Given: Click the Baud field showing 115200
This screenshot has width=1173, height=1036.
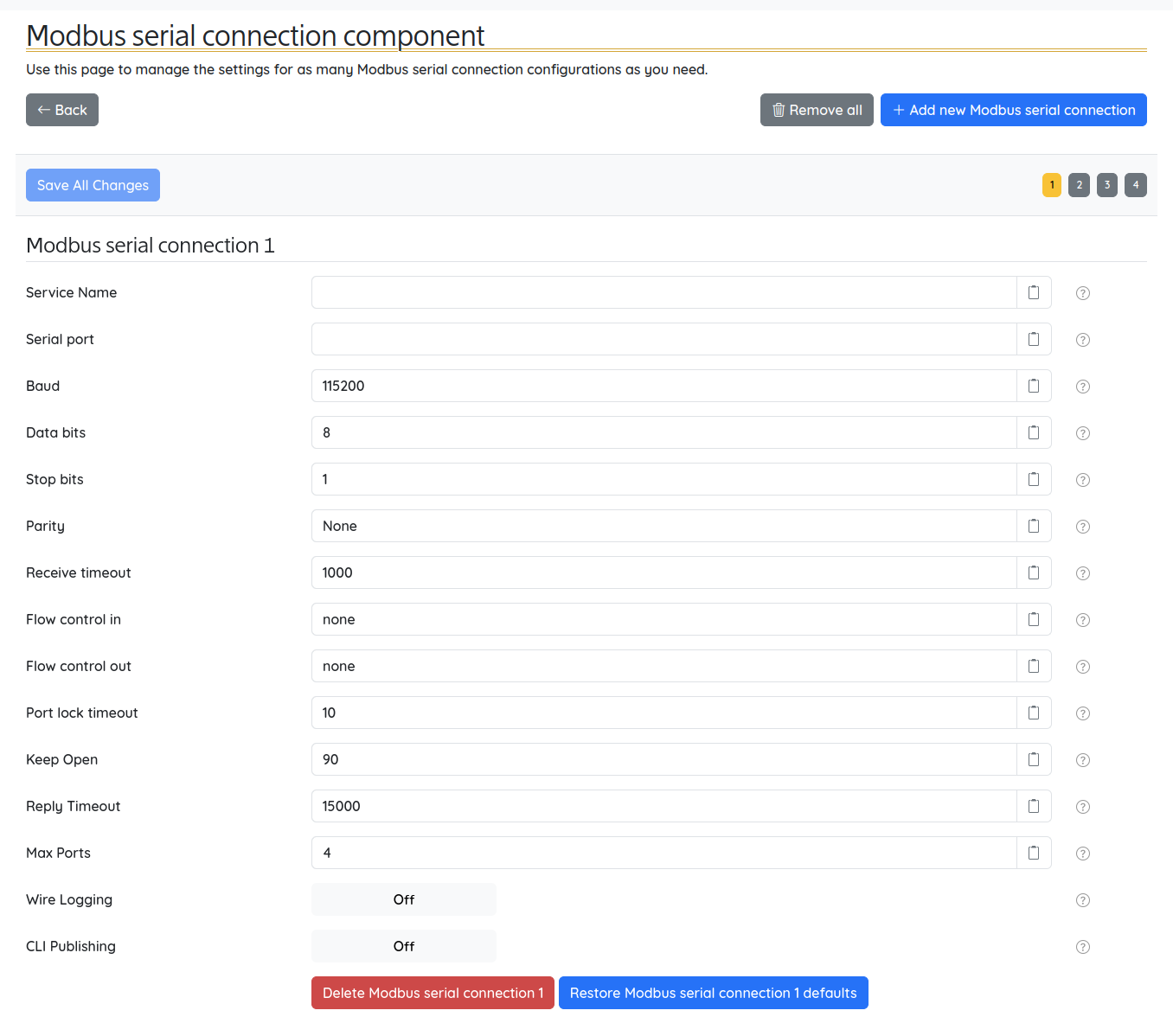Looking at the screenshot, I should tap(664, 386).
